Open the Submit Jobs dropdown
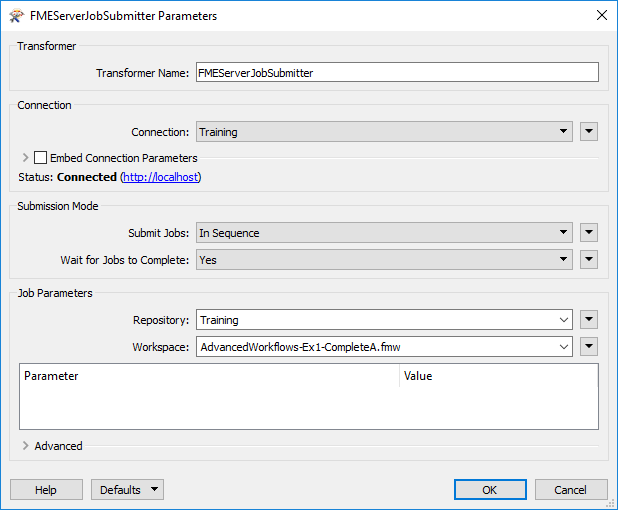This screenshot has width=618, height=510. [384, 233]
